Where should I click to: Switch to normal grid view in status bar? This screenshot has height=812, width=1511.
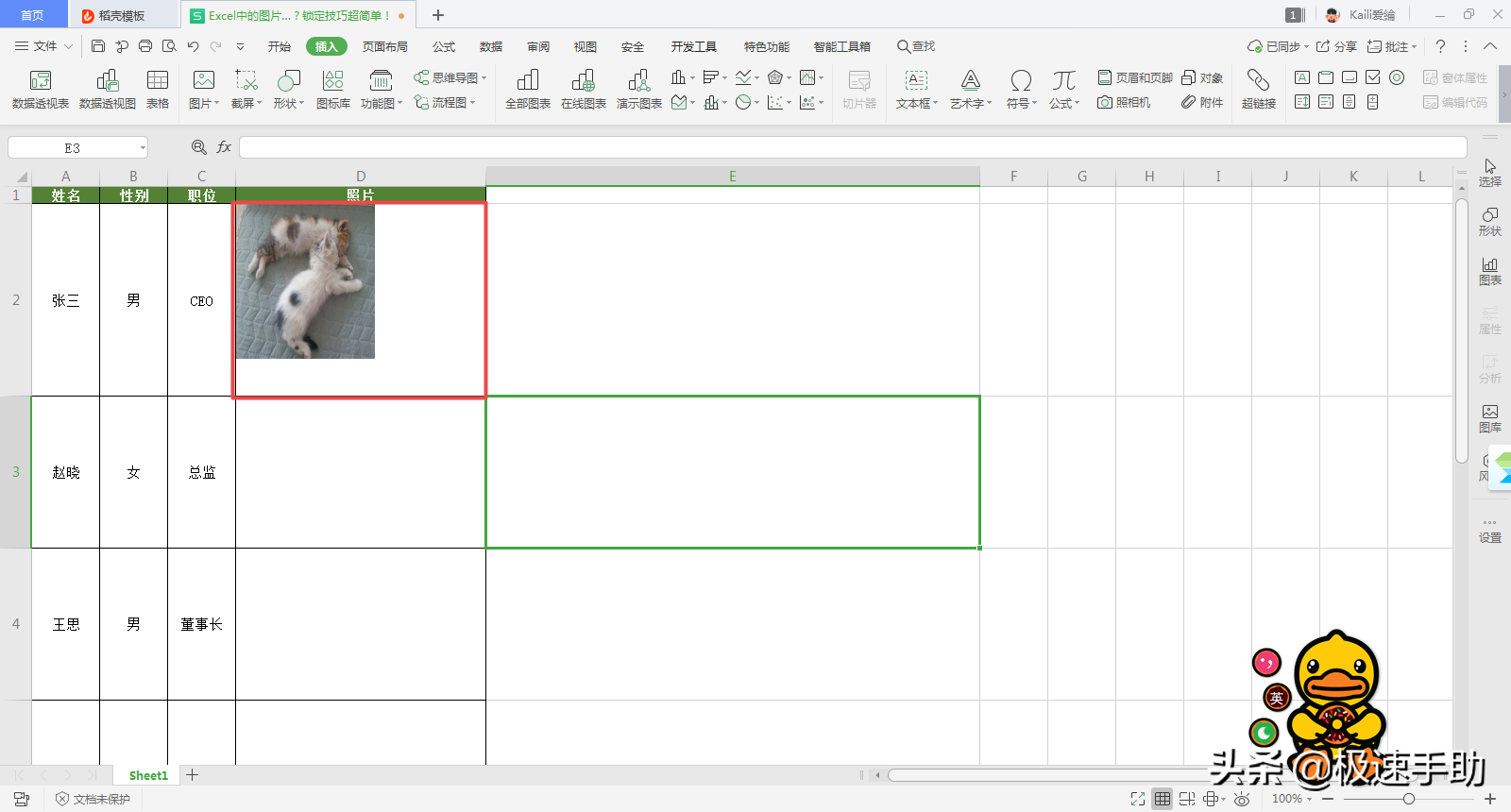tap(1163, 799)
